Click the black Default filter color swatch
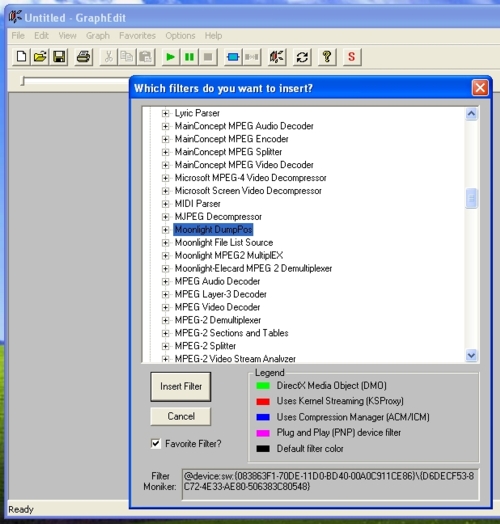This screenshot has width=500, height=524. point(263,449)
